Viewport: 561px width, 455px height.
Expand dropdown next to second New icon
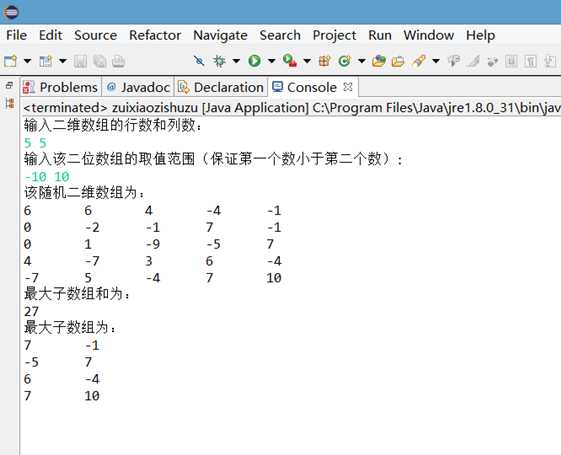pyautogui.click(x=63, y=61)
